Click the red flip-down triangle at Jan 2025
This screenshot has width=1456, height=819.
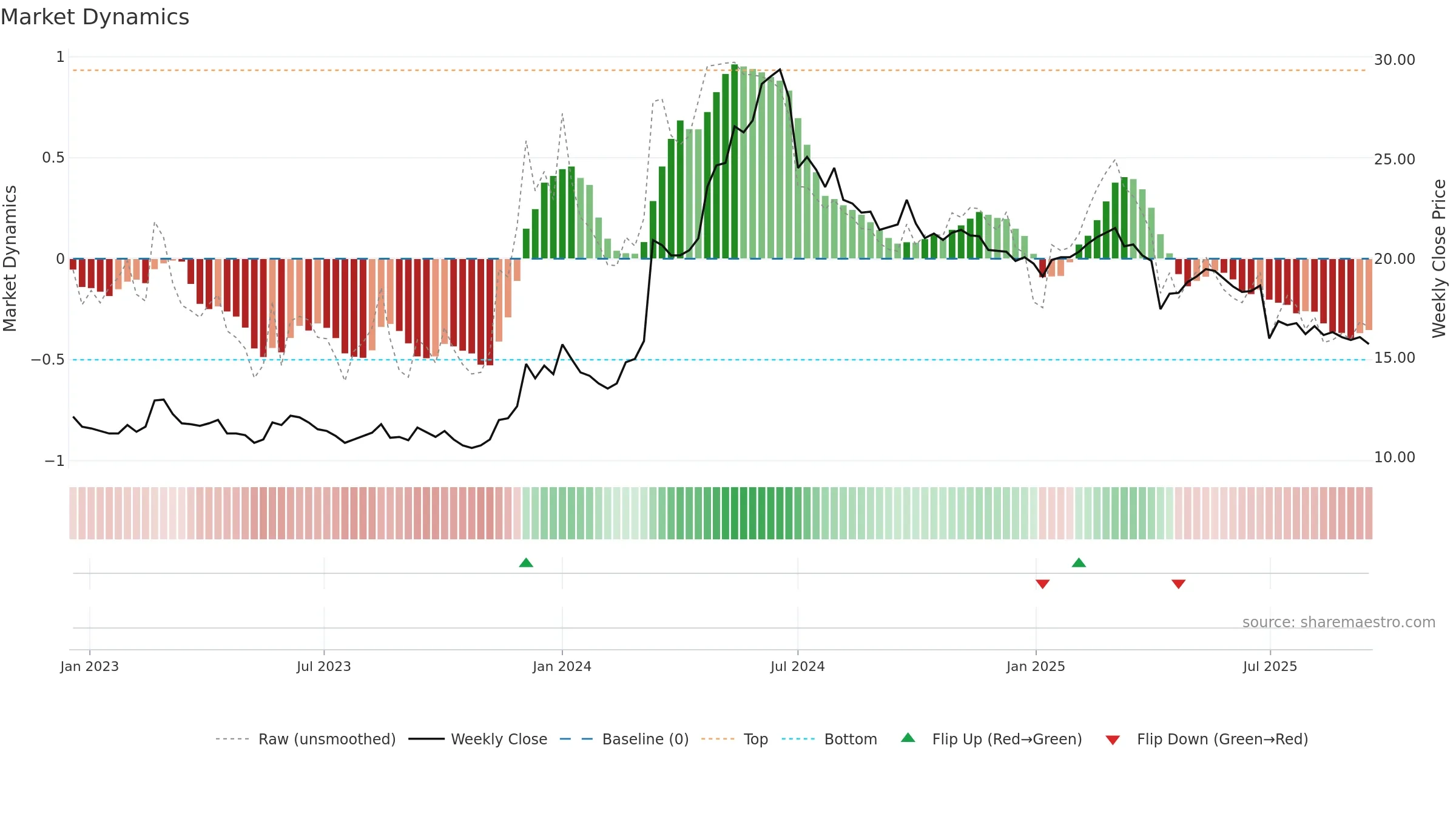(1043, 584)
